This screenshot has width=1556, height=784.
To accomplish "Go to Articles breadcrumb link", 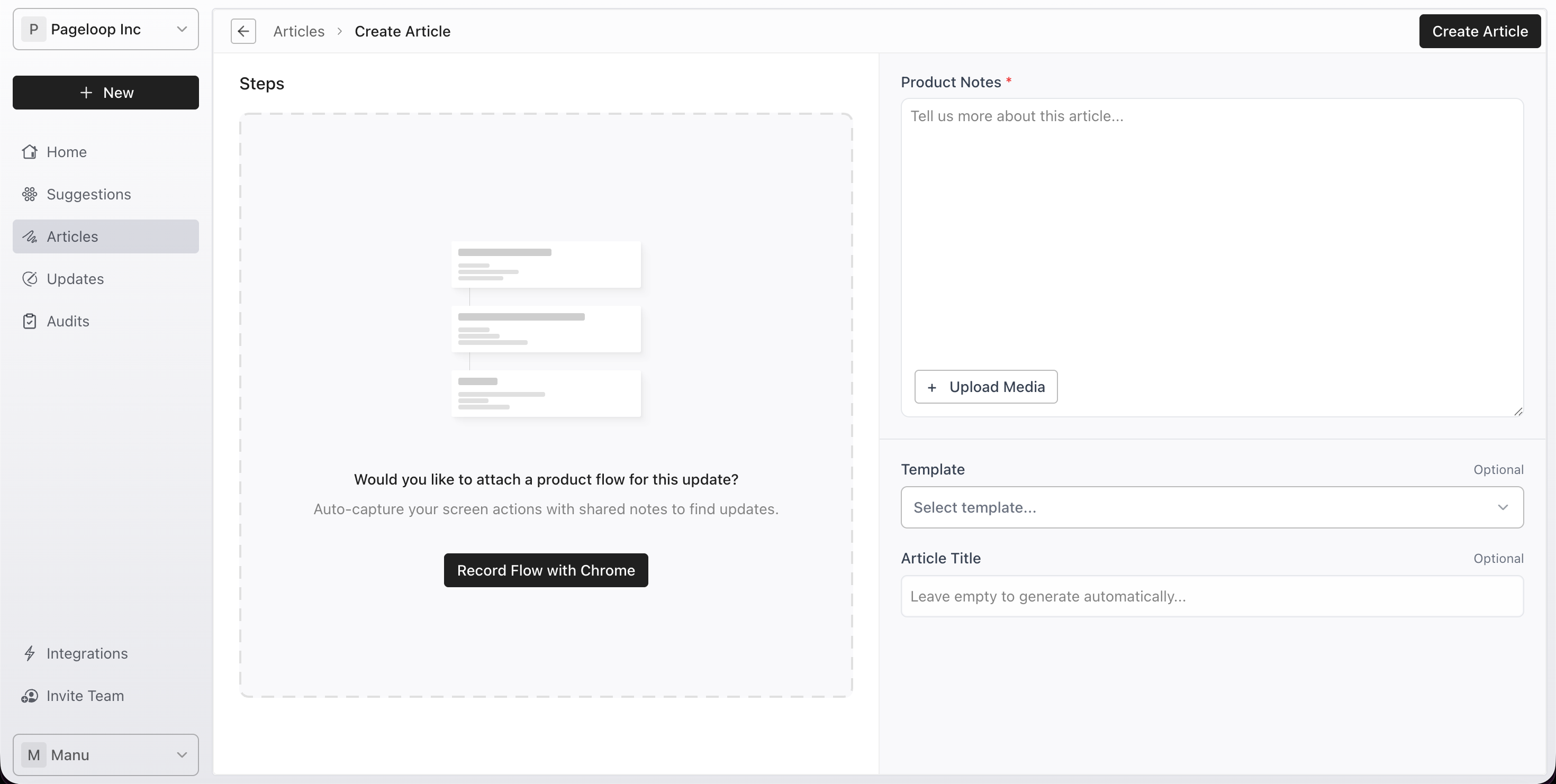I will click(298, 31).
